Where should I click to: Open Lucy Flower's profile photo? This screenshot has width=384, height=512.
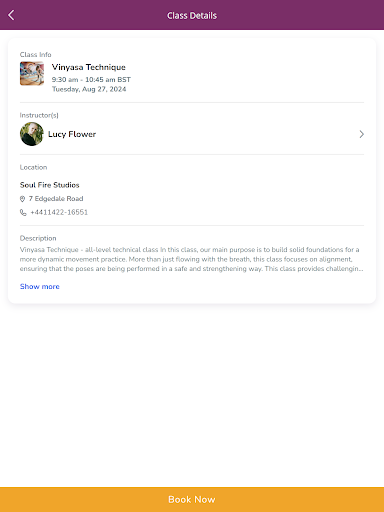(32, 134)
